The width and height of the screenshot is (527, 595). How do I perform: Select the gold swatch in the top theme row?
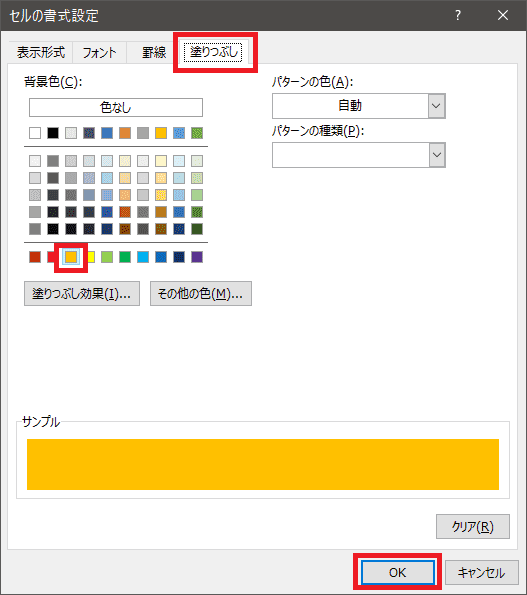tap(161, 133)
